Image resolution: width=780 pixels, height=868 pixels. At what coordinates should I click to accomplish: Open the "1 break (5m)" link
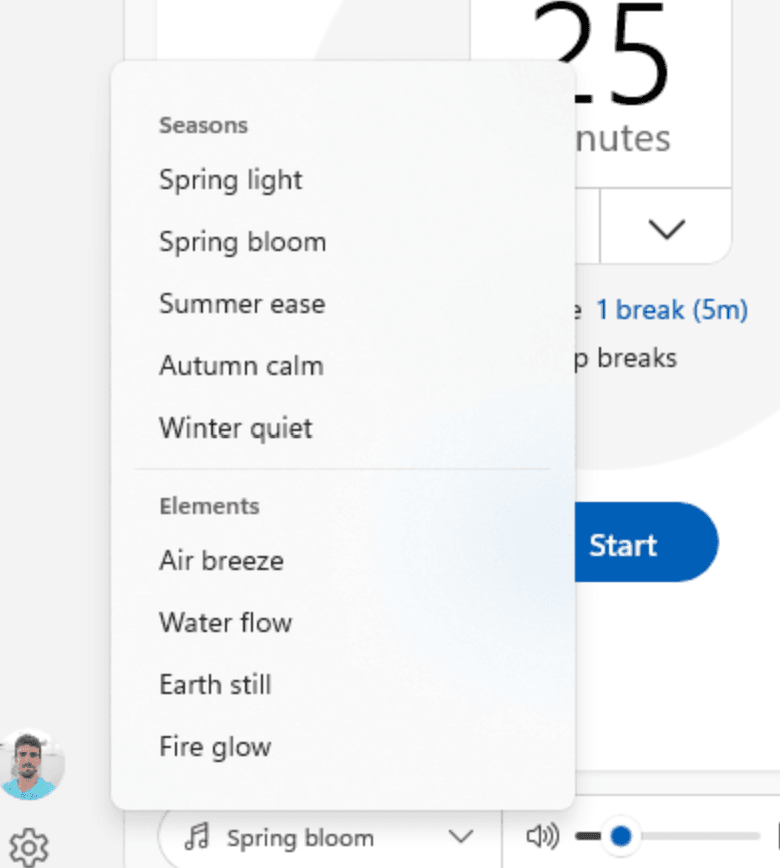tap(672, 310)
